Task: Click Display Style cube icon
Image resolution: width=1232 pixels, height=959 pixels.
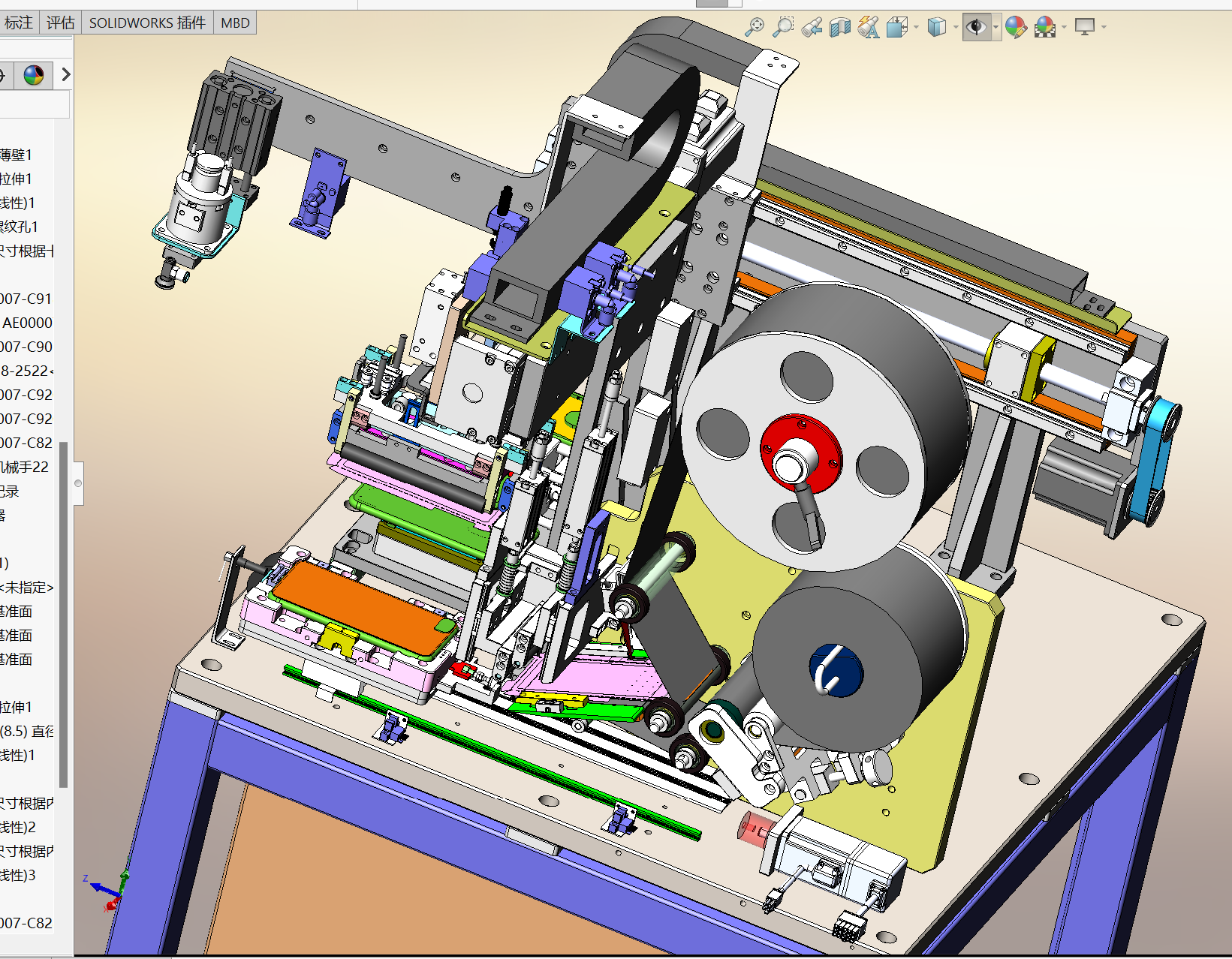Action: [x=936, y=28]
